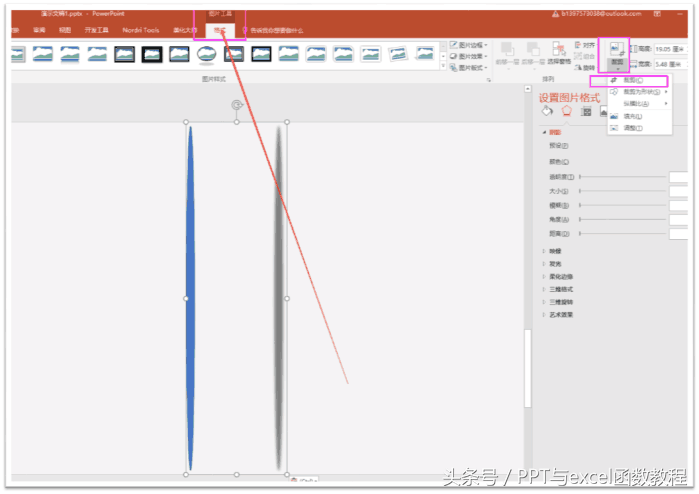Open the 视图 ribbon tab
699x494 pixels.
pyautogui.click(x=65, y=30)
